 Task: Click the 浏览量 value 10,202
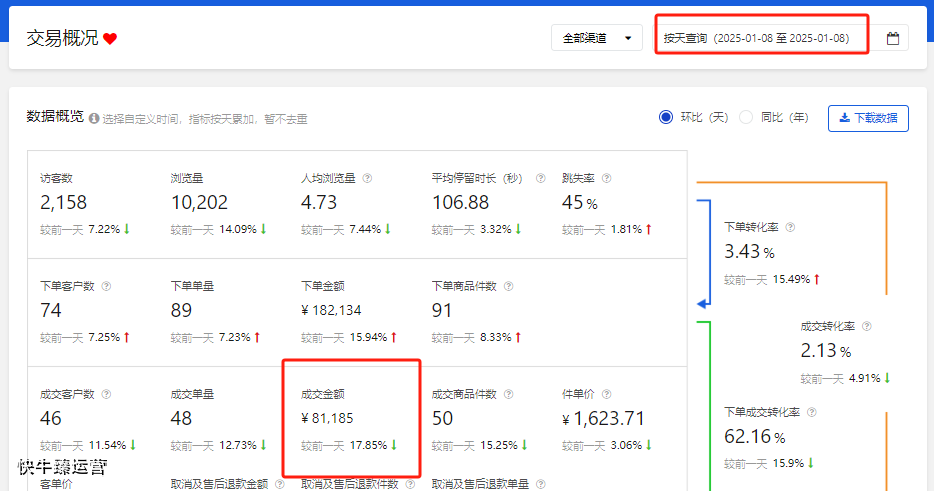coord(199,203)
